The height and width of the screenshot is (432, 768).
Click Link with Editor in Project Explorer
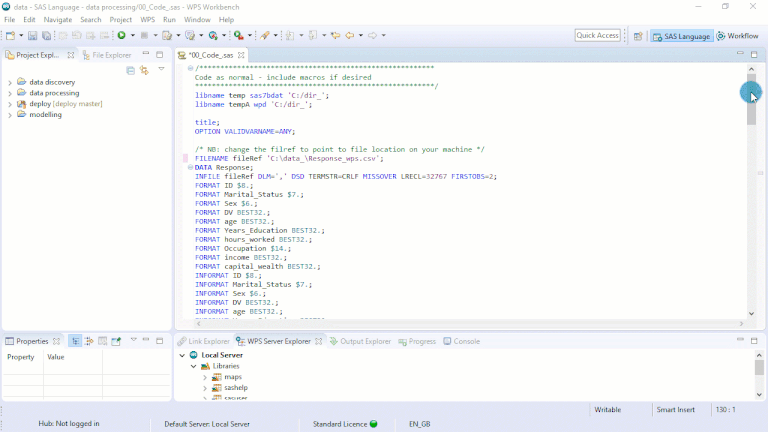click(144, 70)
